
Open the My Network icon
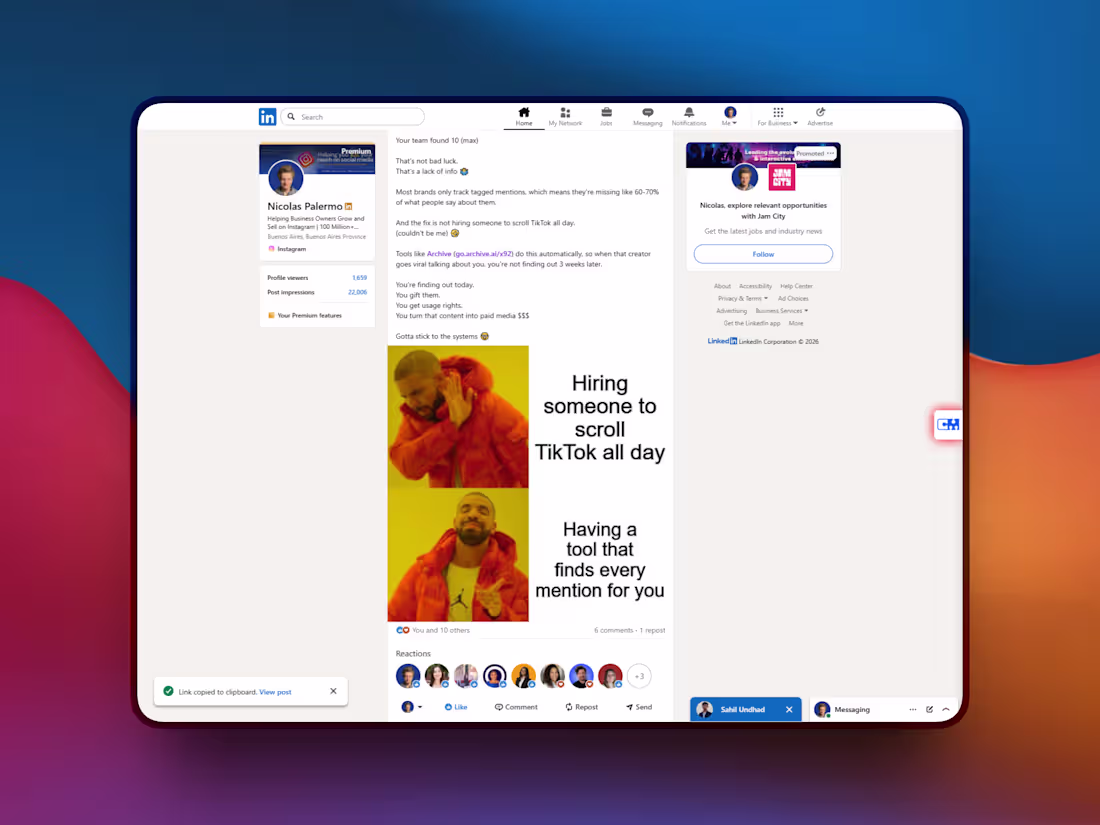click(565, 112)
